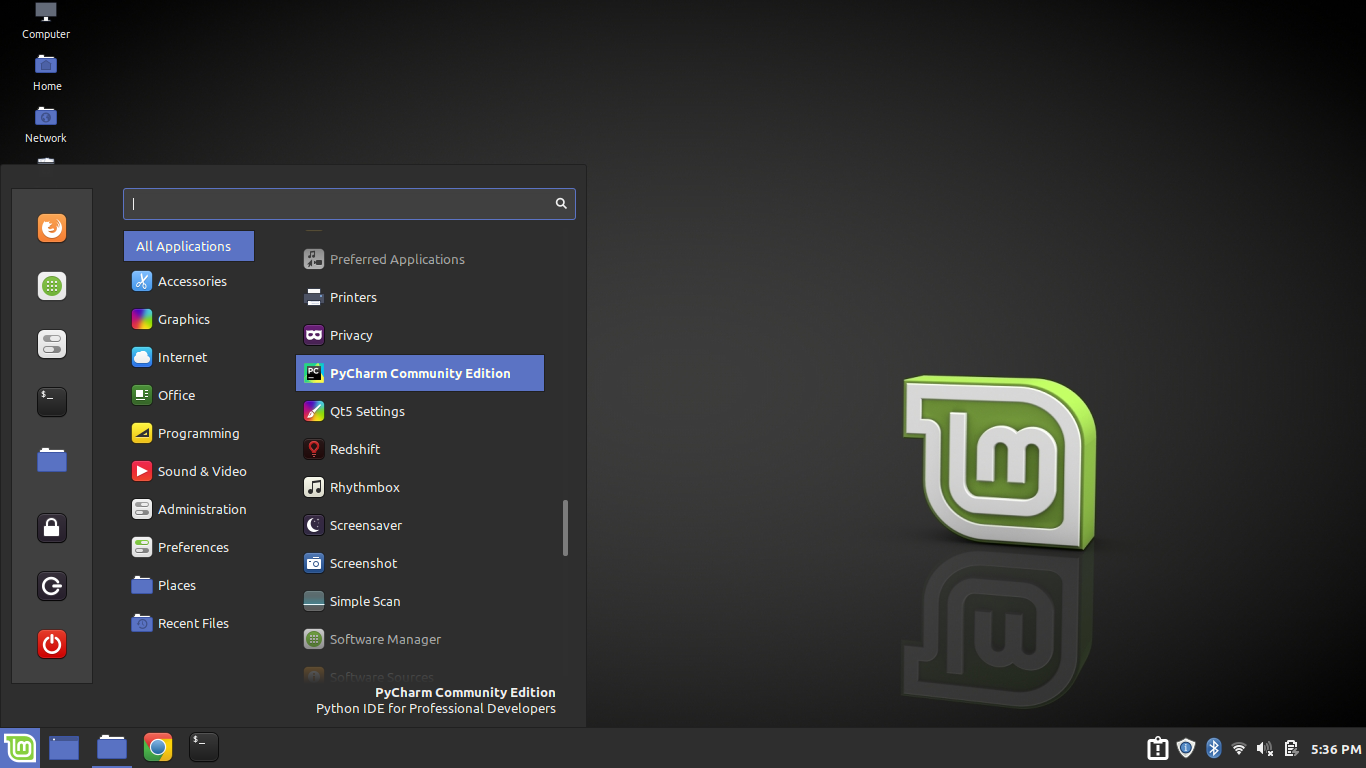Open Screensaver settings

(420, 526)
